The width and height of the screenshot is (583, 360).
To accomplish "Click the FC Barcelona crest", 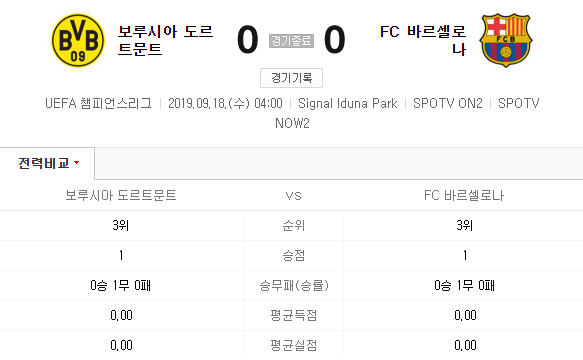I will click(506, 41).
